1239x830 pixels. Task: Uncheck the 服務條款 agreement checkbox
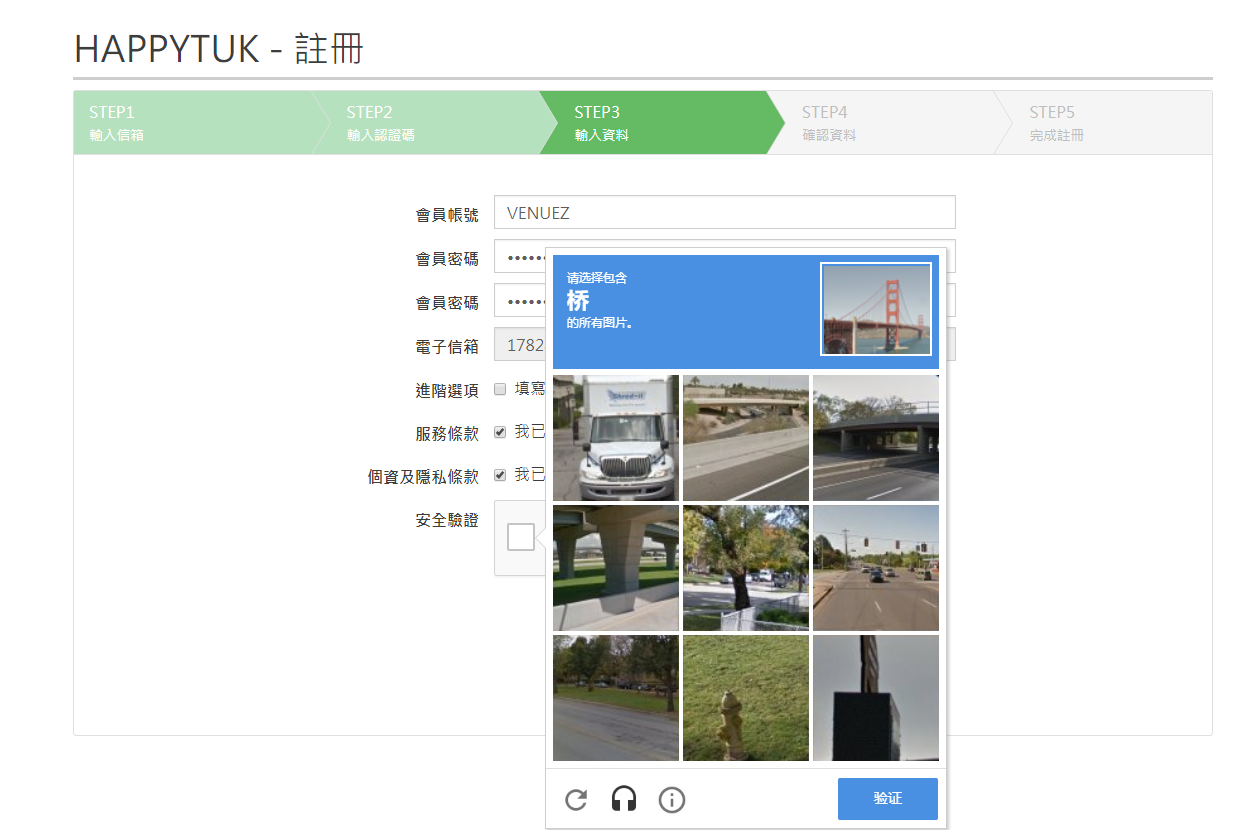[x=501, y=432]
